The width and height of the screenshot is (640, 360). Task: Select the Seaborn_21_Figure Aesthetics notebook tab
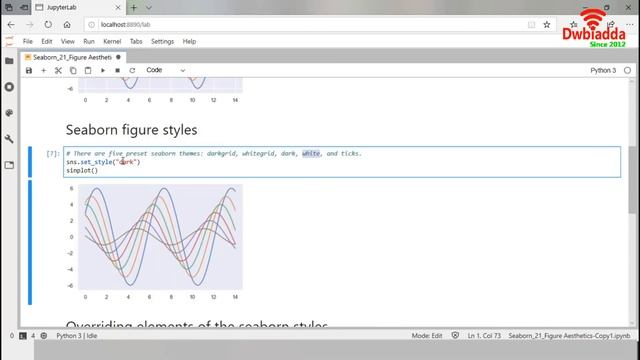(x=72, y=57)
